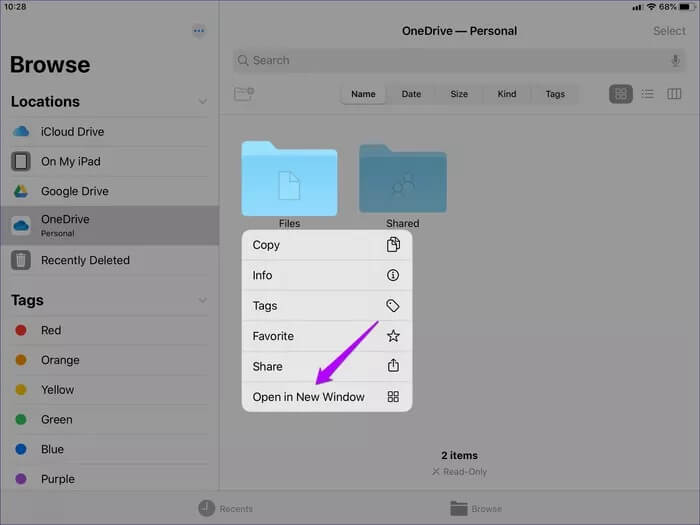Click the OneDrive cloud icon
The width and height of the screenshot is (700, 525).
[x=21, y=225]
